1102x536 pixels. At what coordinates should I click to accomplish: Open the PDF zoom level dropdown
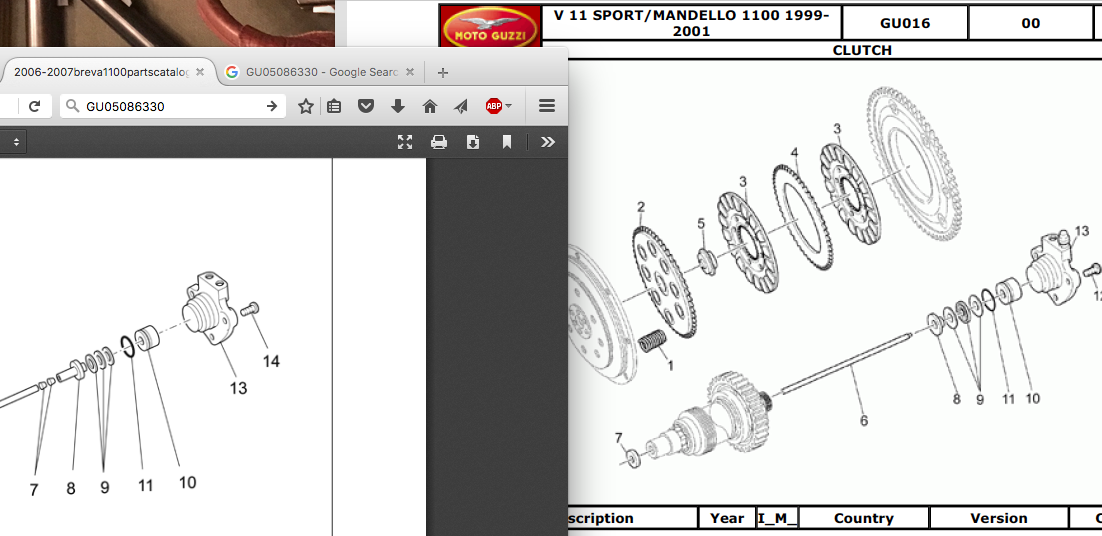point(12,142)
